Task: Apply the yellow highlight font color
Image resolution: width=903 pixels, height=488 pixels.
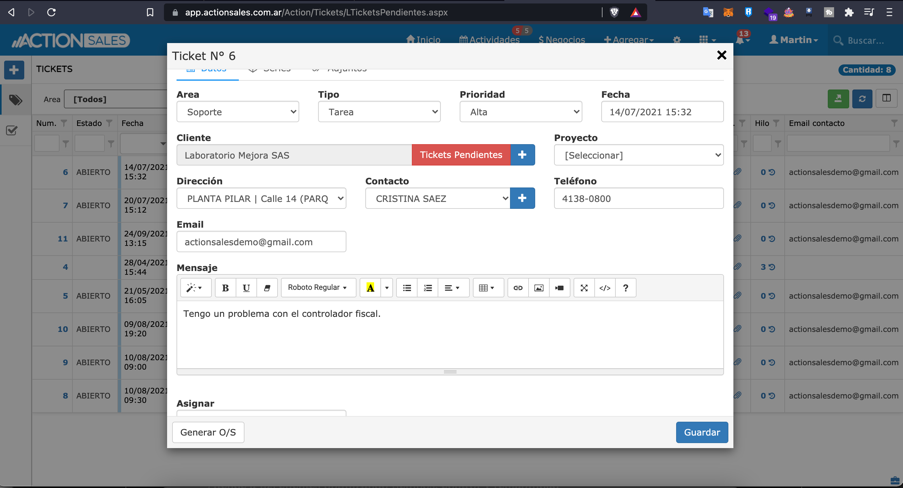Action: [x=370, y=288]
